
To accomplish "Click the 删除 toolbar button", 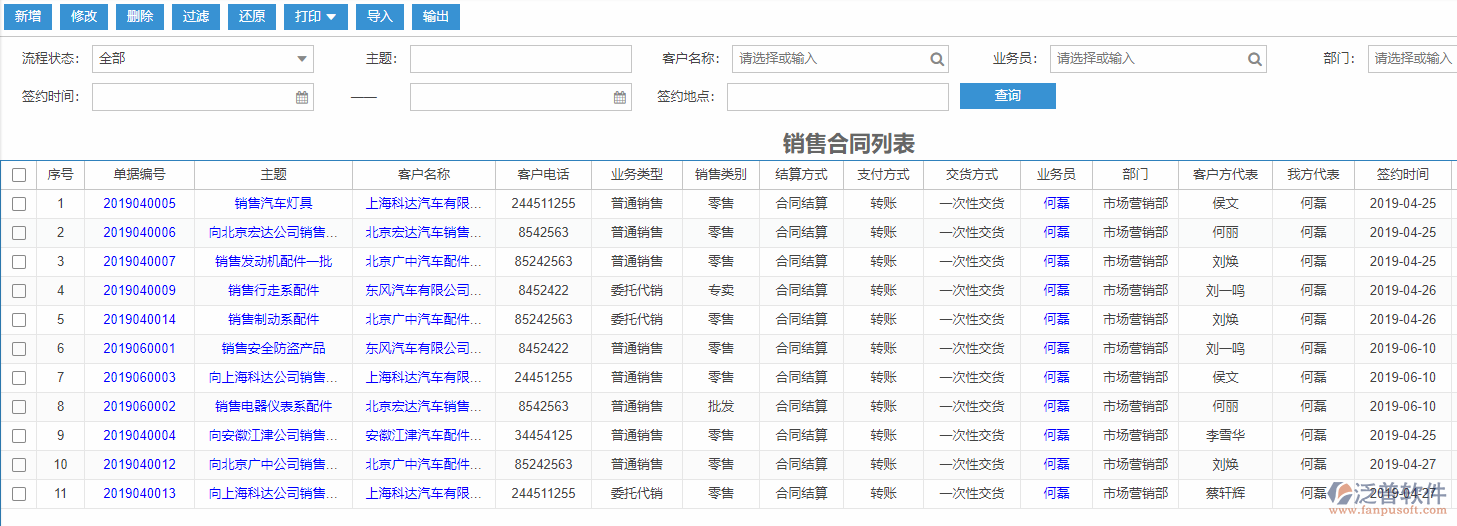I will point(140,16).
